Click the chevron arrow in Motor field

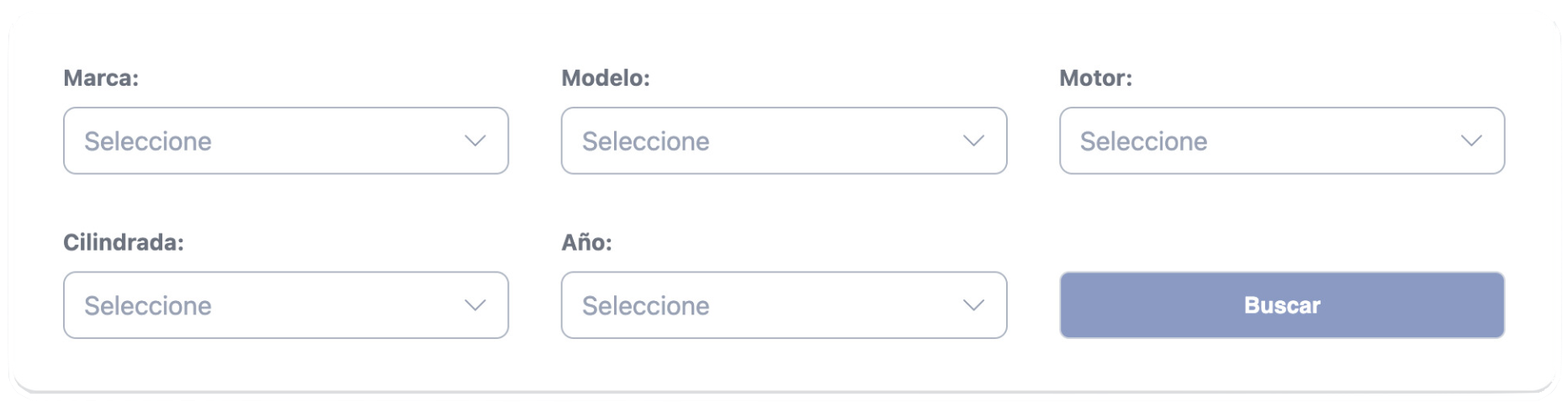tap(1471, 140)
